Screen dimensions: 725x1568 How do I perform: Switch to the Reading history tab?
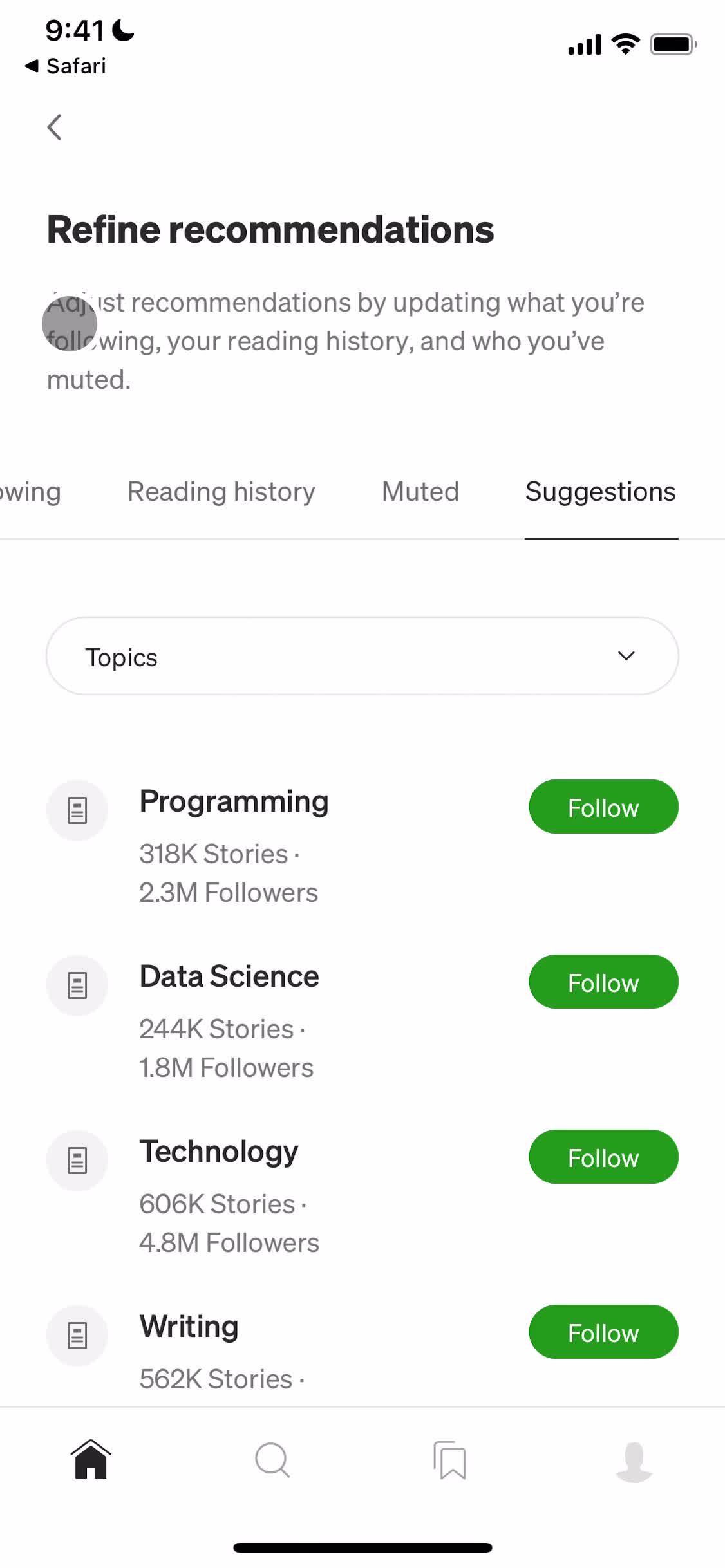click(221, 492)
